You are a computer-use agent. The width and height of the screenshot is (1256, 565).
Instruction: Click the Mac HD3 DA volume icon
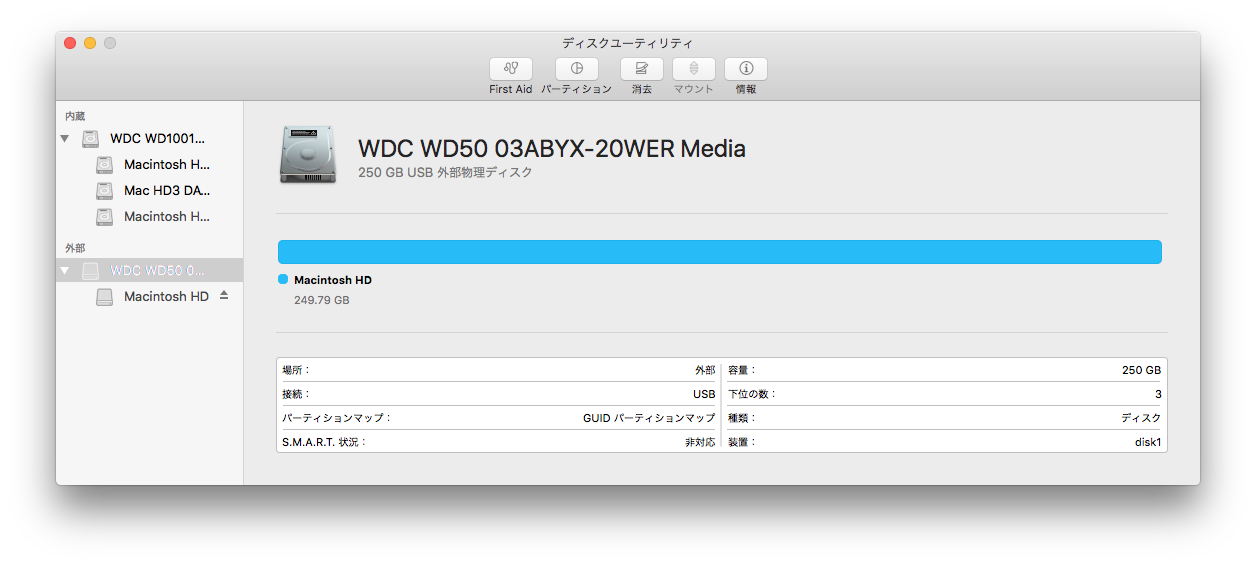point(105,191)
